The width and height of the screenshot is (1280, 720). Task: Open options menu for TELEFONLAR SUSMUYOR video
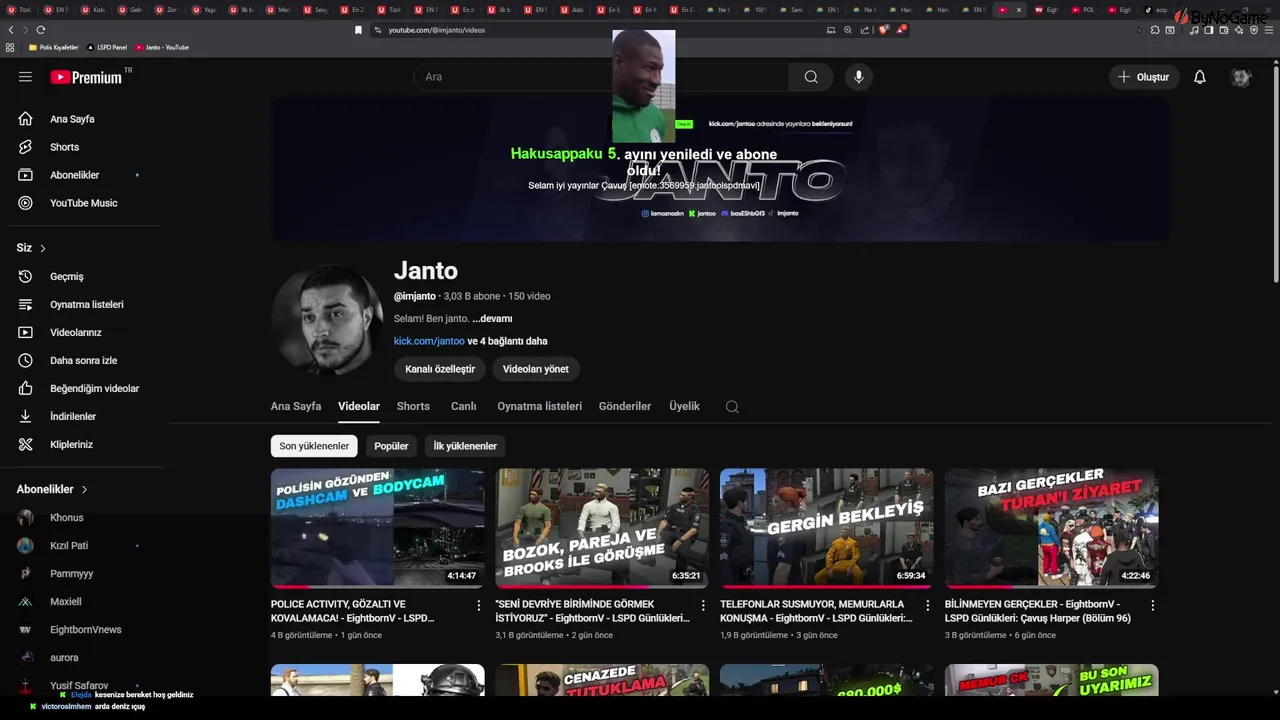click(x=928, y=605)
